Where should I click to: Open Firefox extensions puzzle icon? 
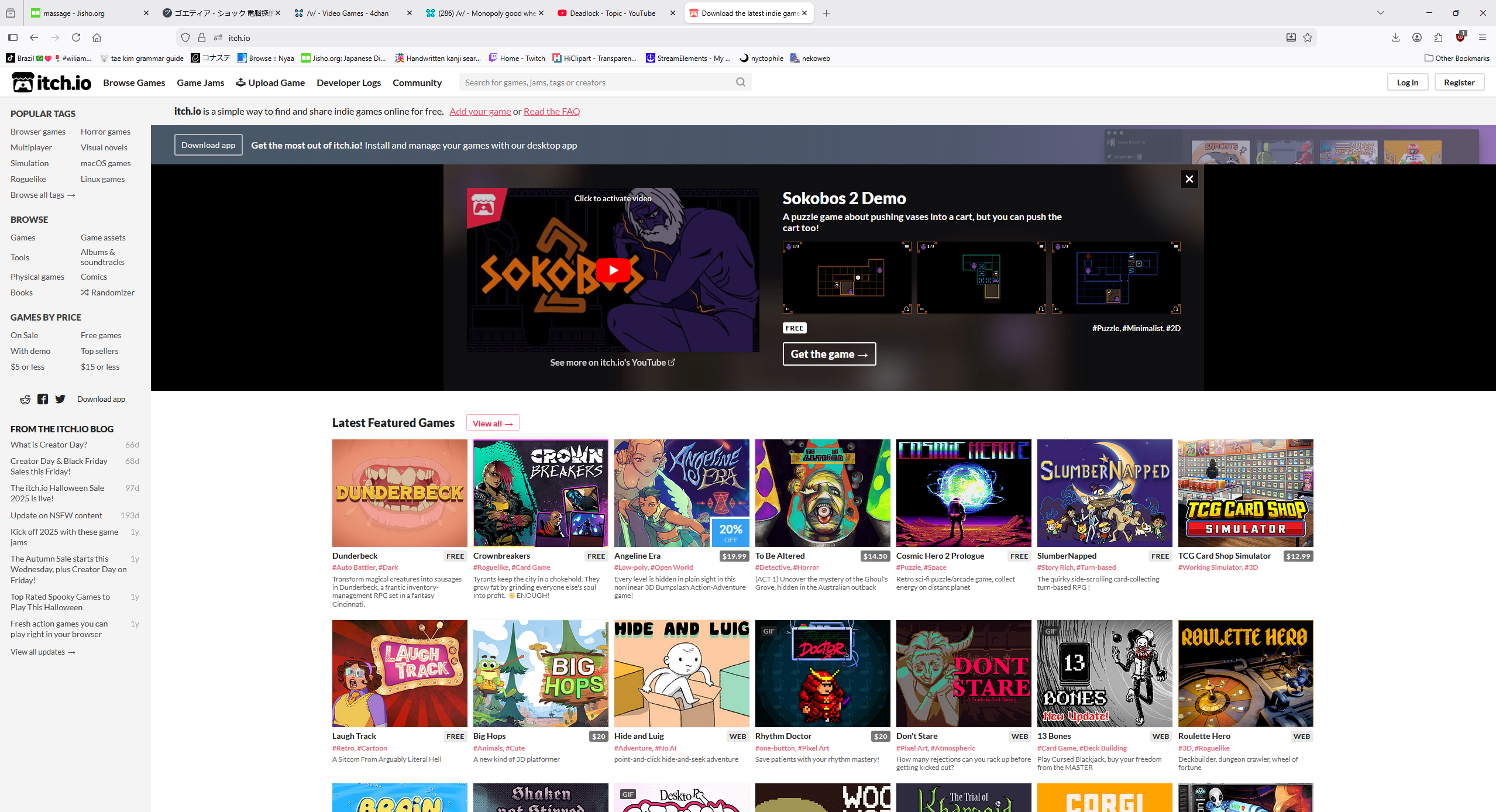coord(1439,37)
